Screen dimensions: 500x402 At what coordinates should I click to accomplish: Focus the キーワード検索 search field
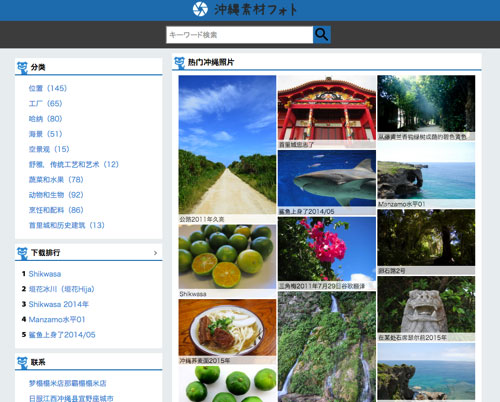pos(240,35)
